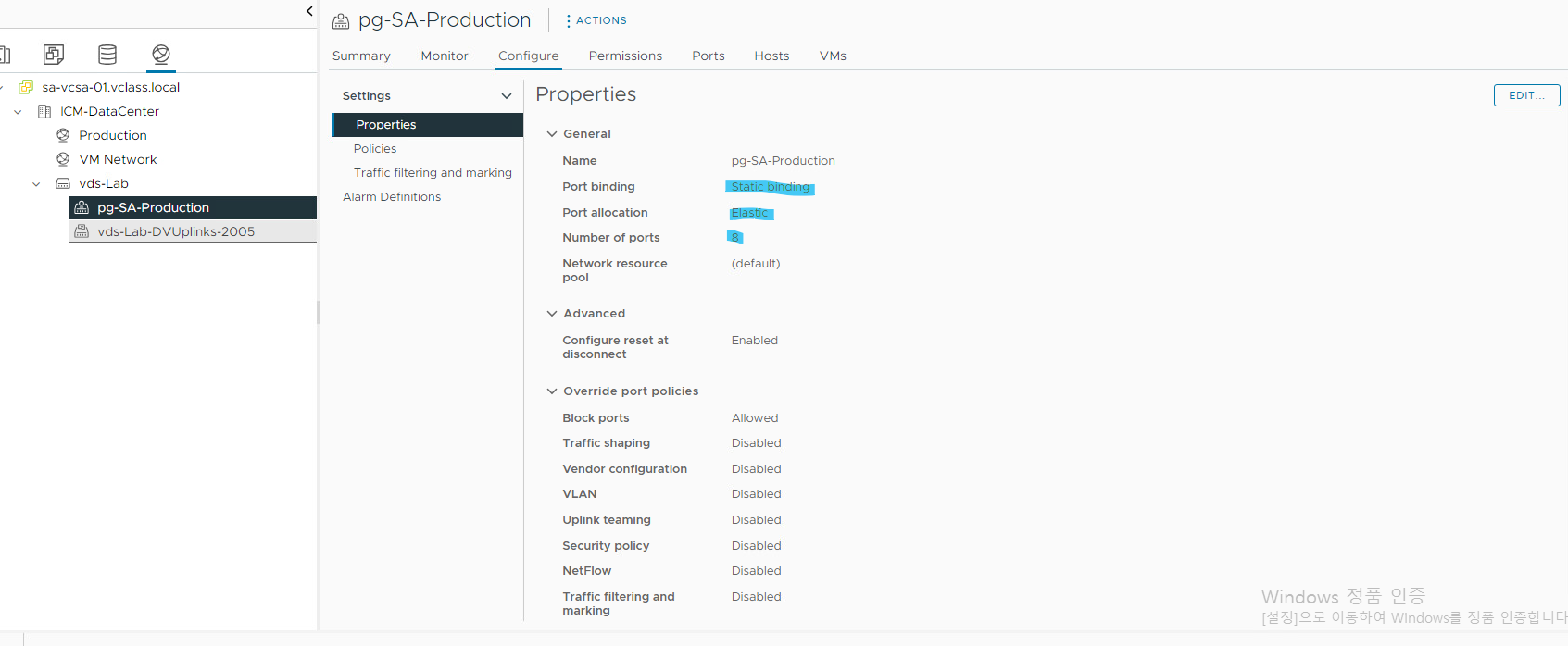Screen dimensions: 1568x646
Task: Open the VMs tab
Action: (x=833, y=56)
